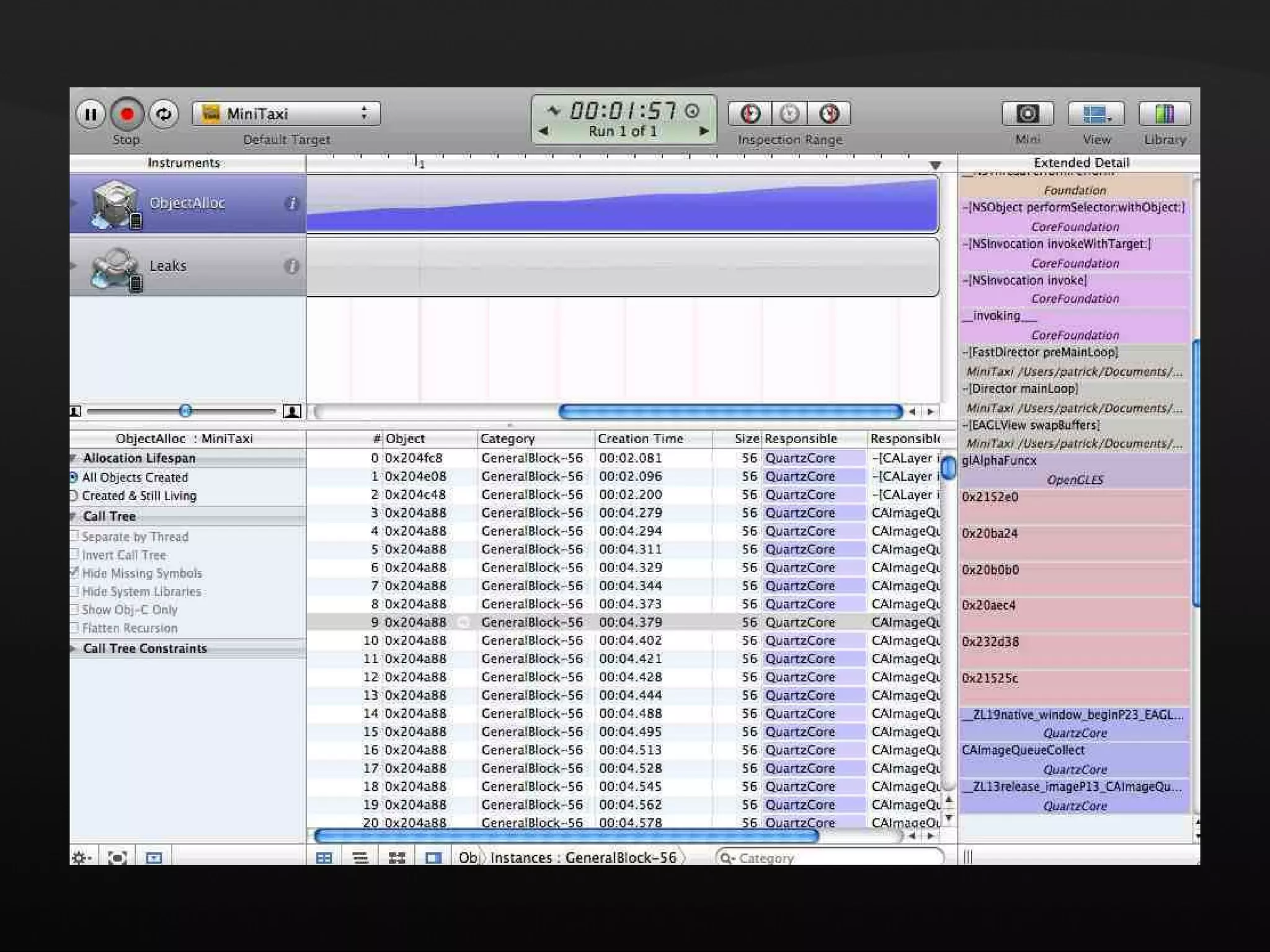Click the gear action menu icon
Screen dimensions: 1270x952
(81, 858)
